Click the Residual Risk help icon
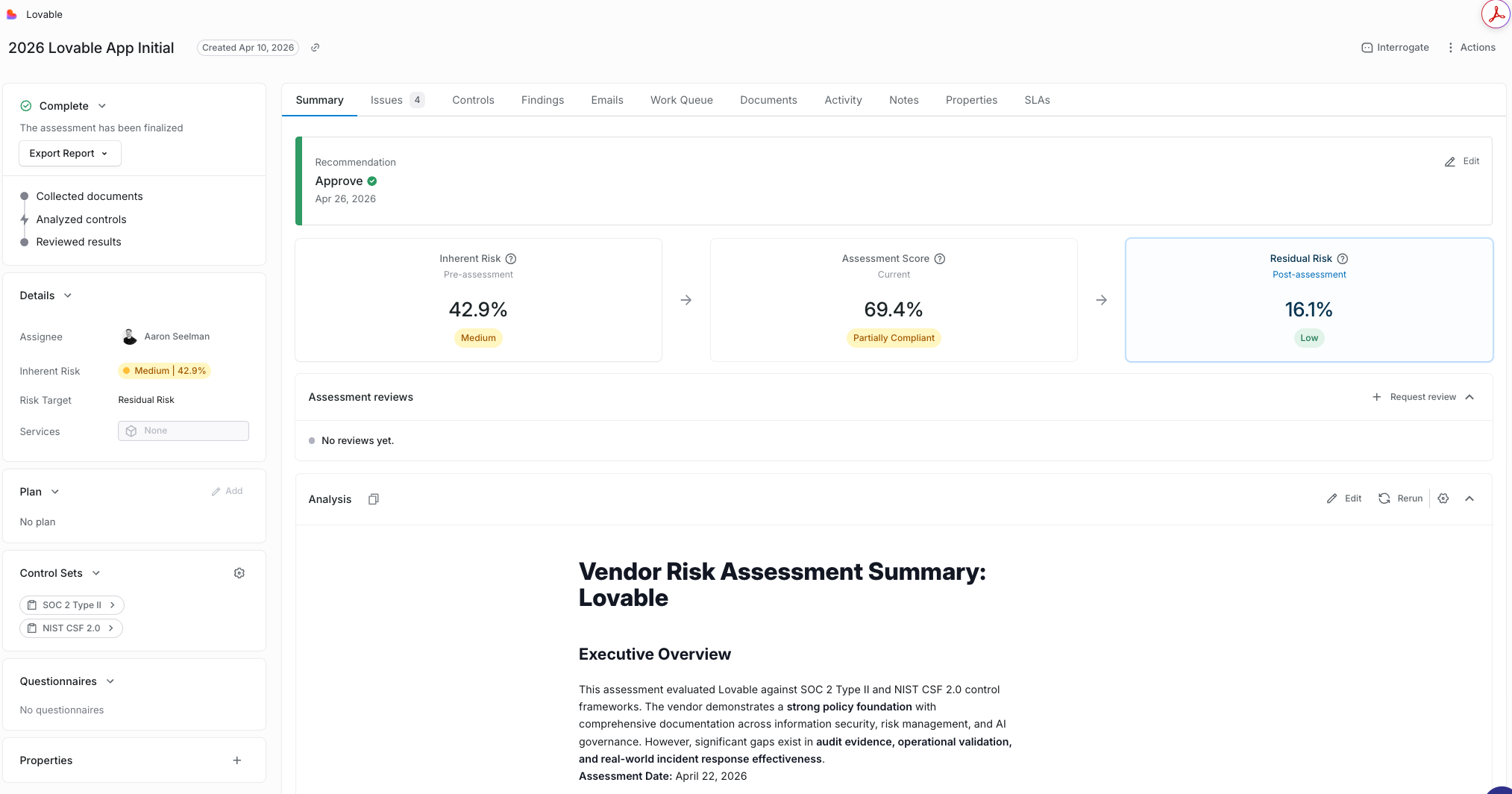This screenshot has height=794, width=1512. tap(1343, 259)
